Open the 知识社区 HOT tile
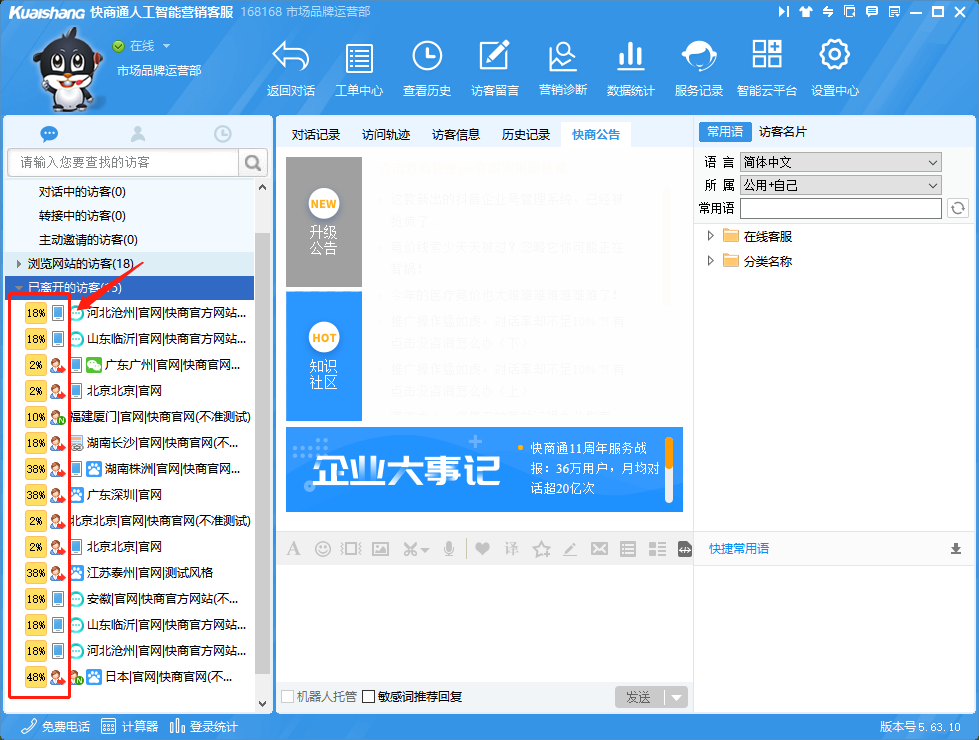This screenshot has width=979, height=740. 324,356
